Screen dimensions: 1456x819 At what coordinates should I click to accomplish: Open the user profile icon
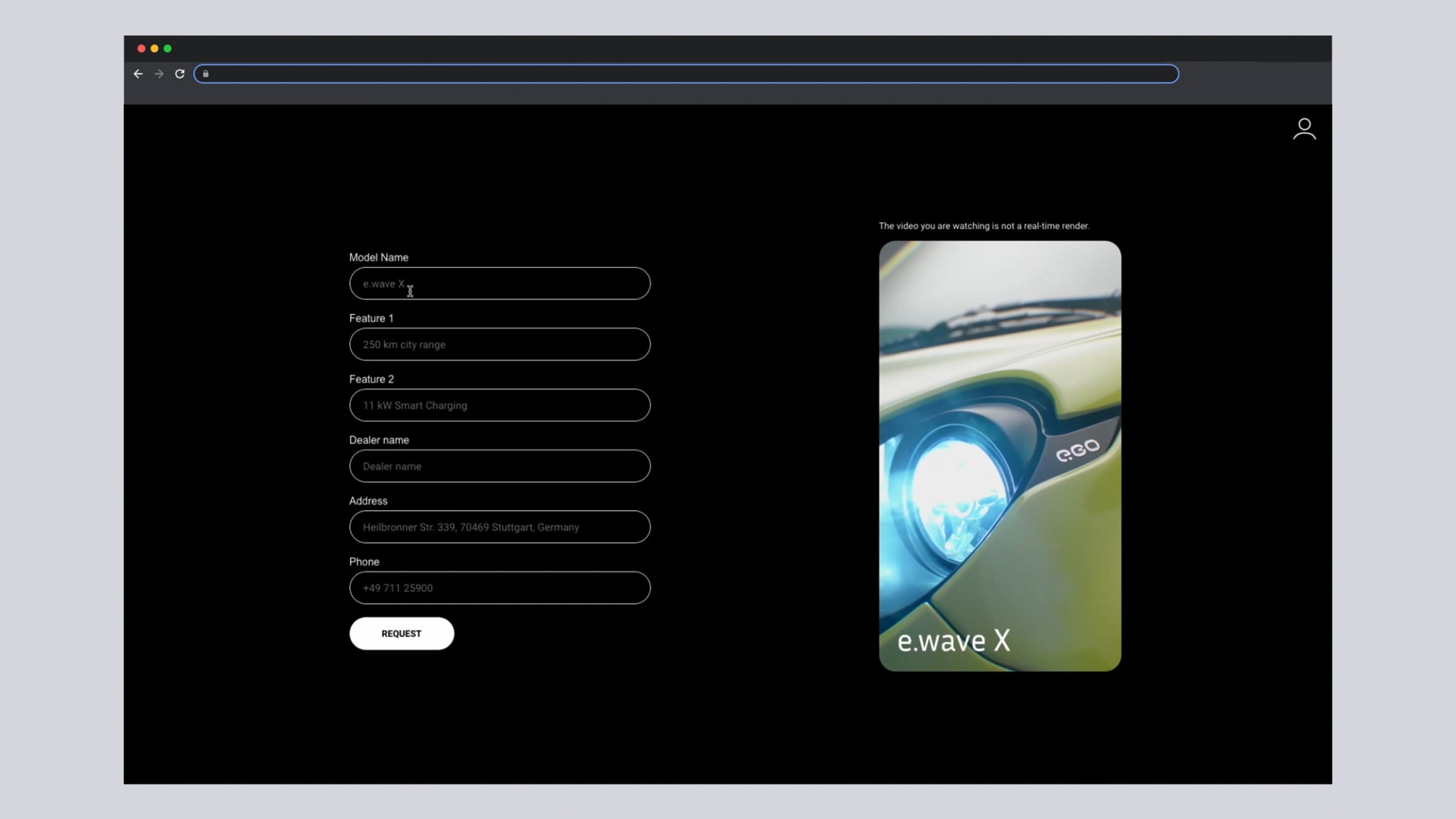(x=1304, y=129)
